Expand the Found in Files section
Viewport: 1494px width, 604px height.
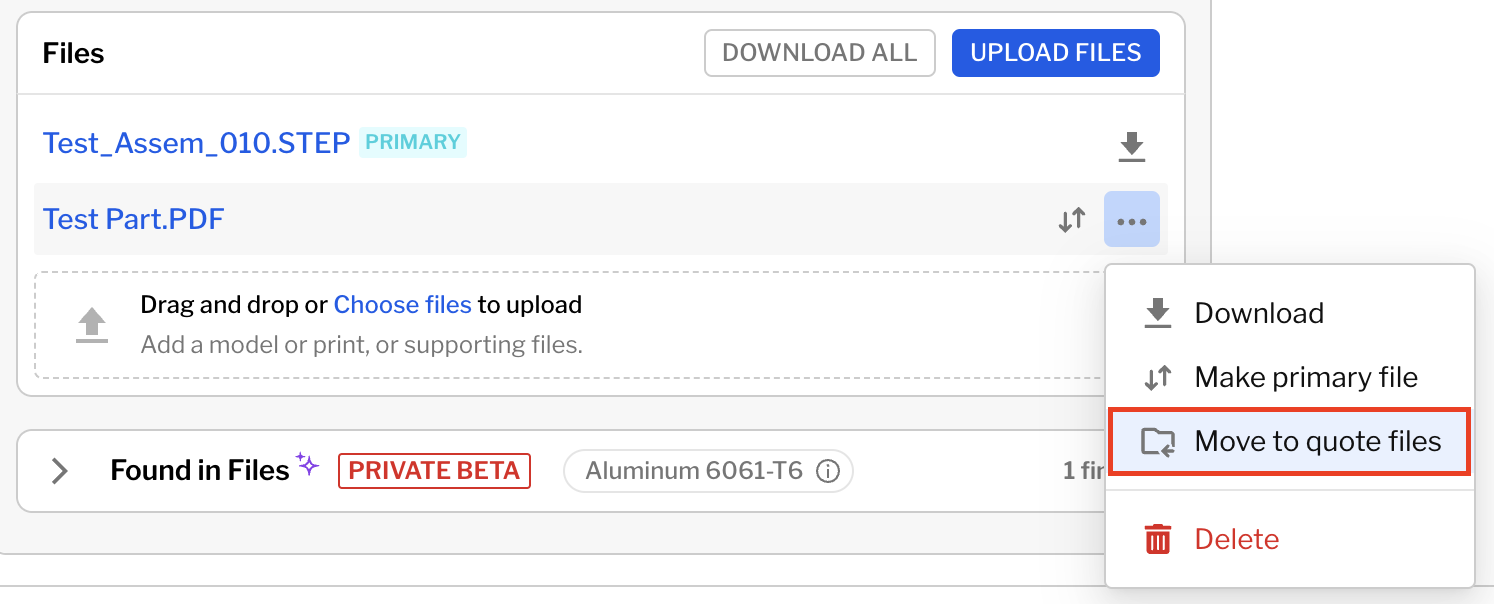tap(60, 471)
